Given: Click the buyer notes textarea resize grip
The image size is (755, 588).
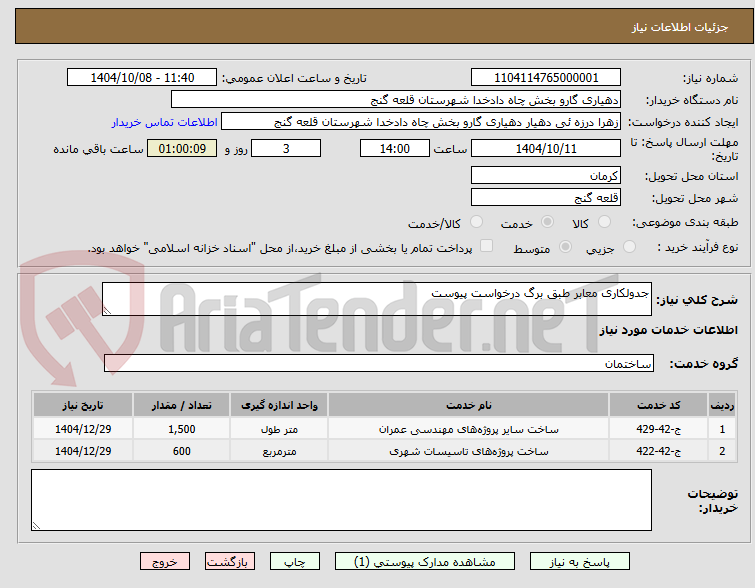Looking at the screenshot, I should click(x=36, y=525).
